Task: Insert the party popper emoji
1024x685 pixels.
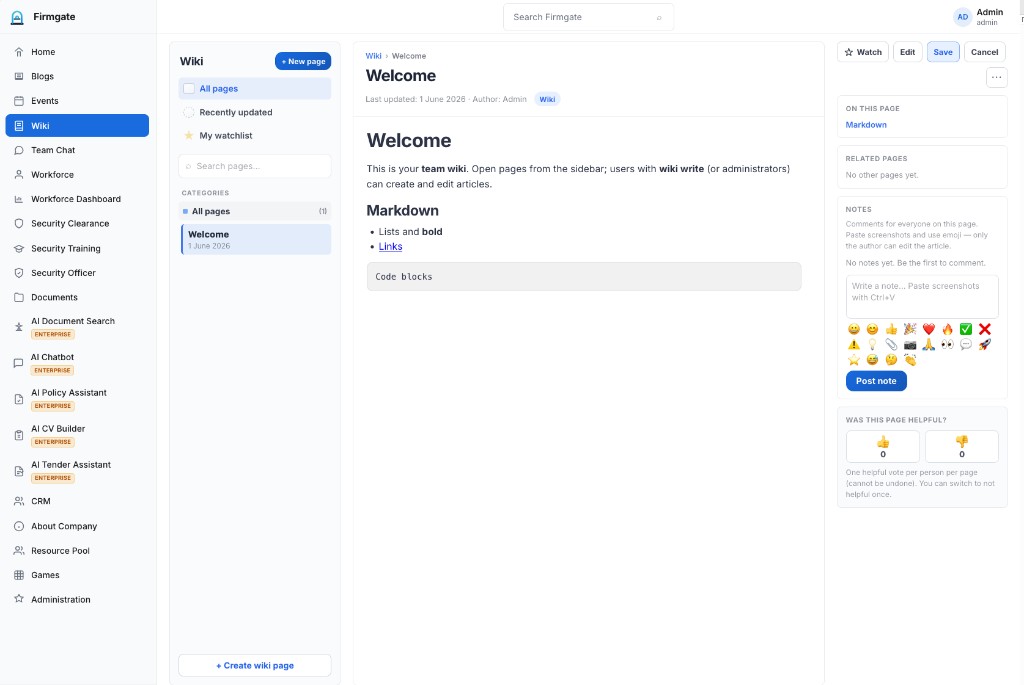Action: tap(910, 329)
